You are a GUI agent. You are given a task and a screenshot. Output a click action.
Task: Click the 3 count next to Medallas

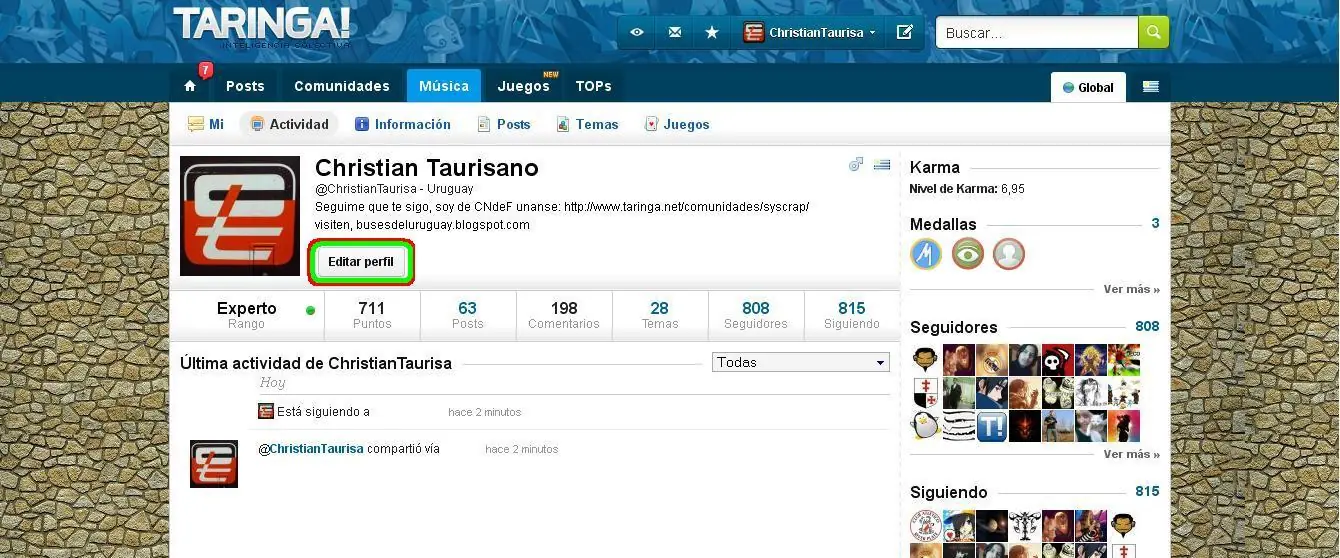(1155, 223)
